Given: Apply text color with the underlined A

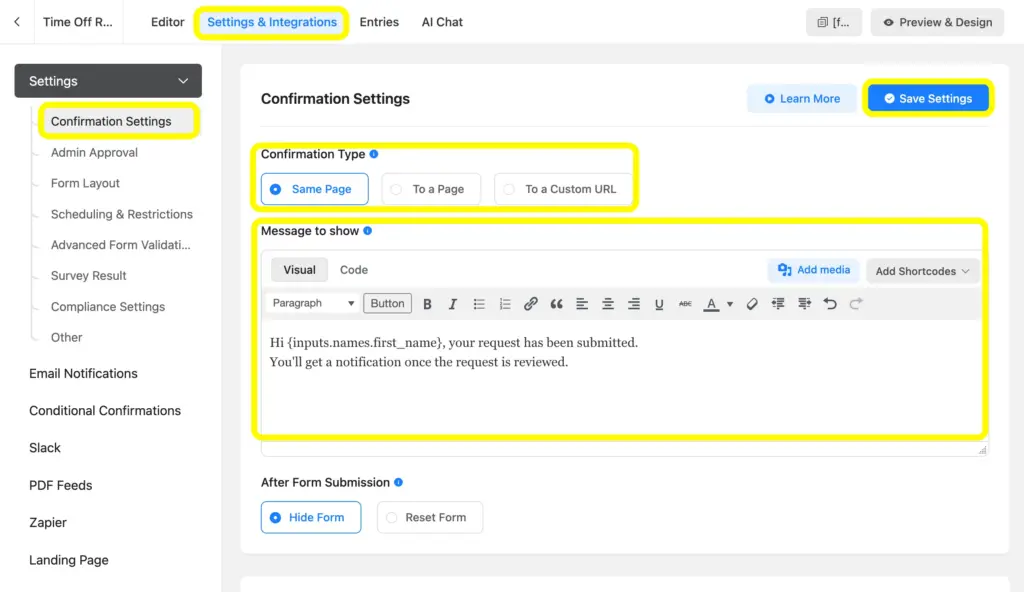Looking at the screenshot, I should coord(711,304).
